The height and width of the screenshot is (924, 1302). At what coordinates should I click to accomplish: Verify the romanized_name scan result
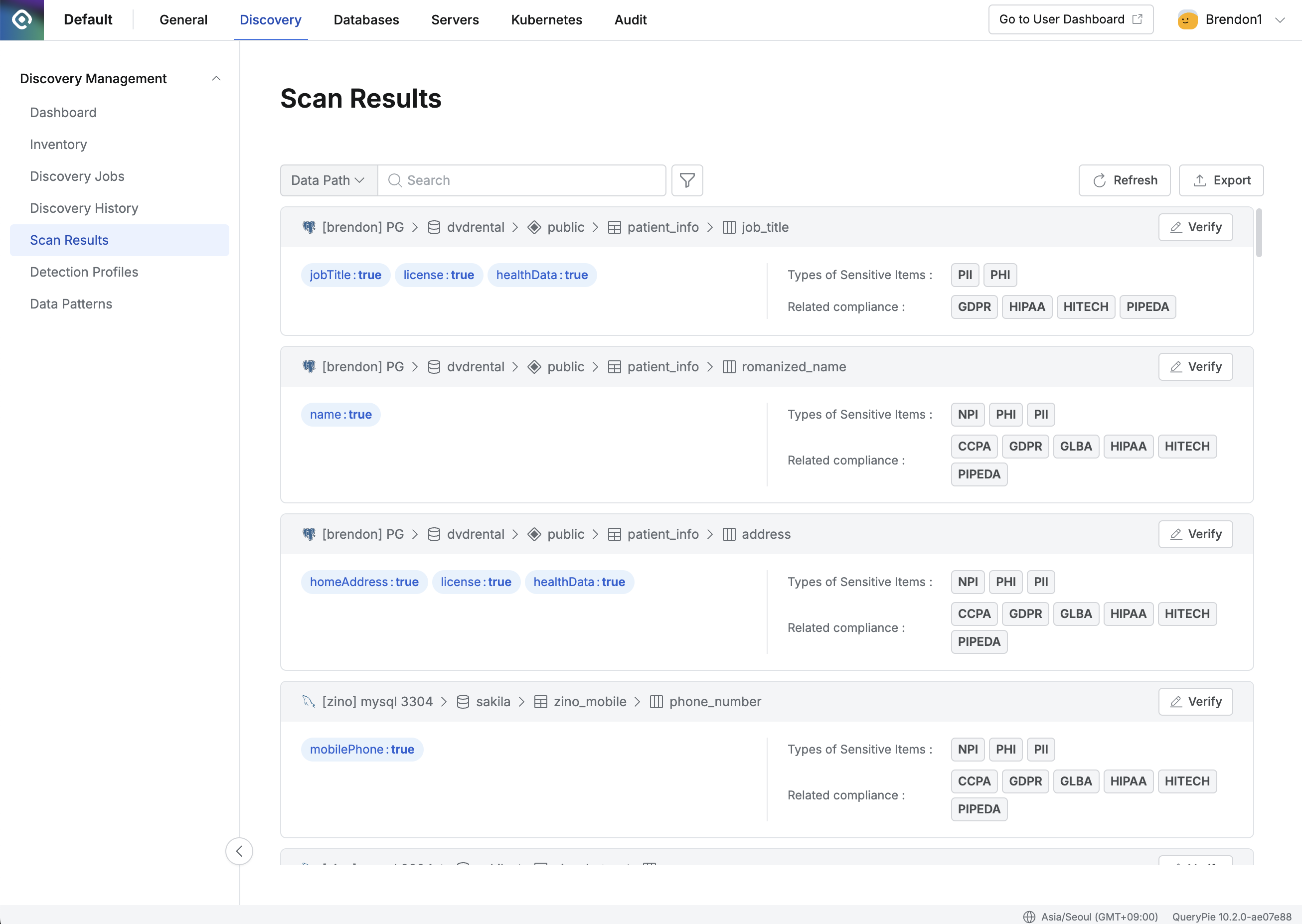click(x=1195, y=367)
